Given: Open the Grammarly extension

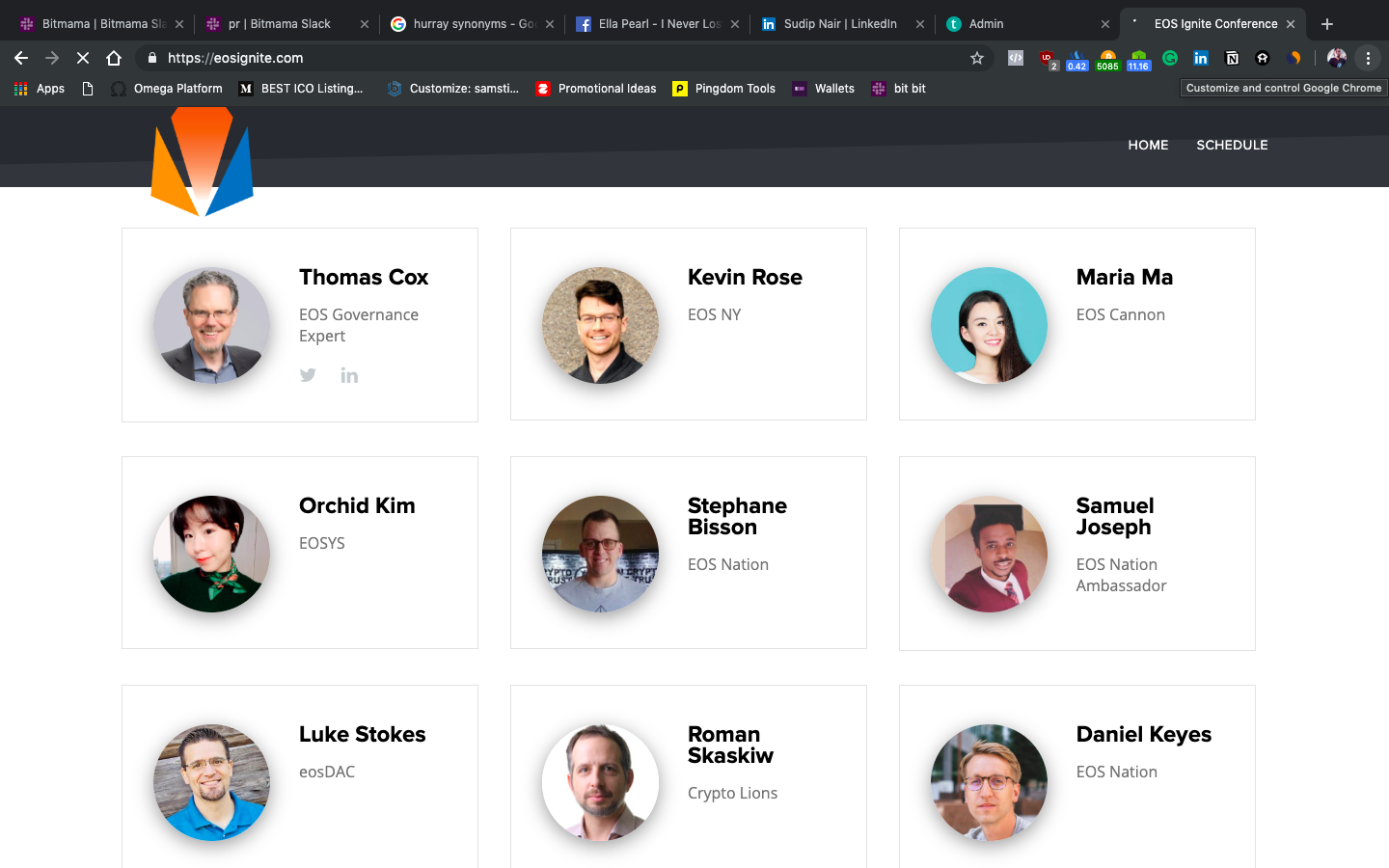Looking at the screenshot, I should [1170, 58].
